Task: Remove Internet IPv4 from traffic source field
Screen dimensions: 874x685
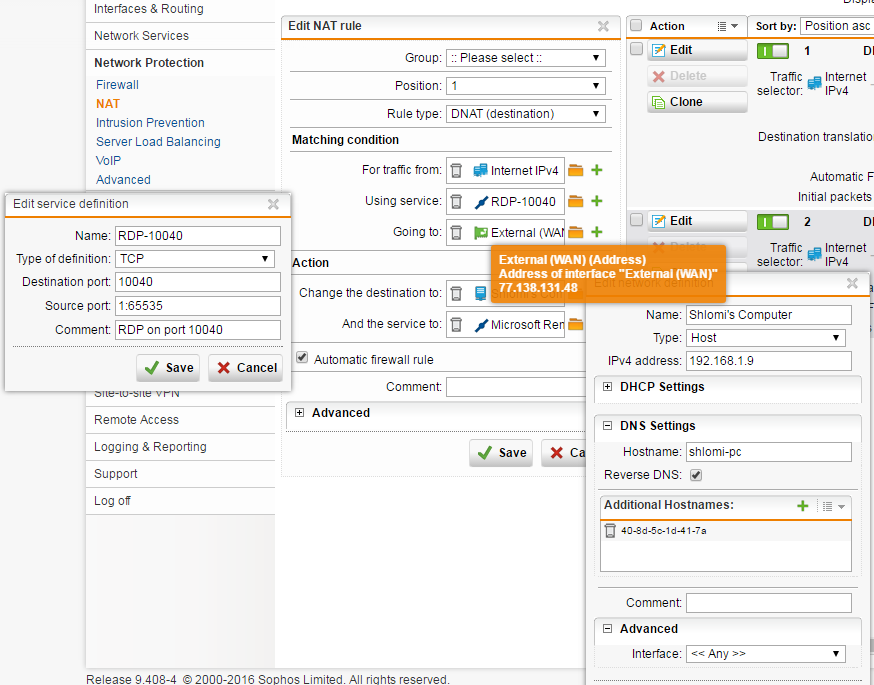Action: [456, 171]
